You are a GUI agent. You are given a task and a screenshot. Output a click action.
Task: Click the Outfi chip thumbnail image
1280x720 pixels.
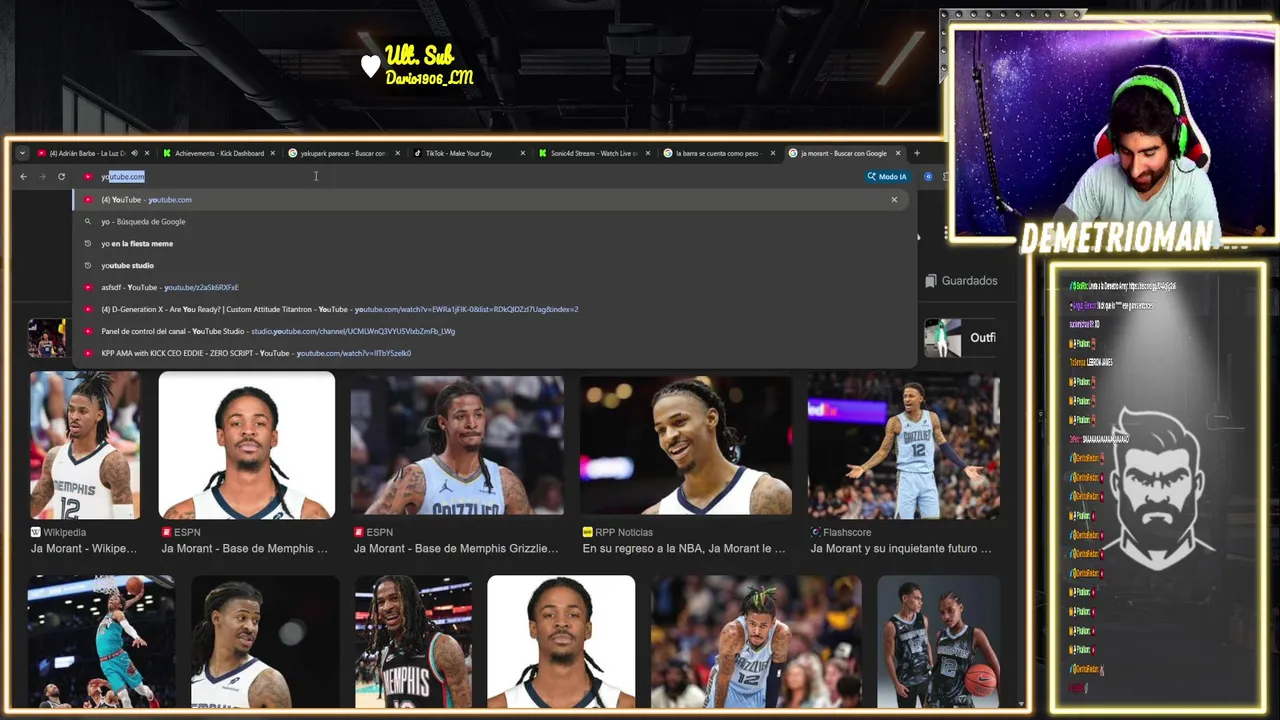click(x=943, y=338)
